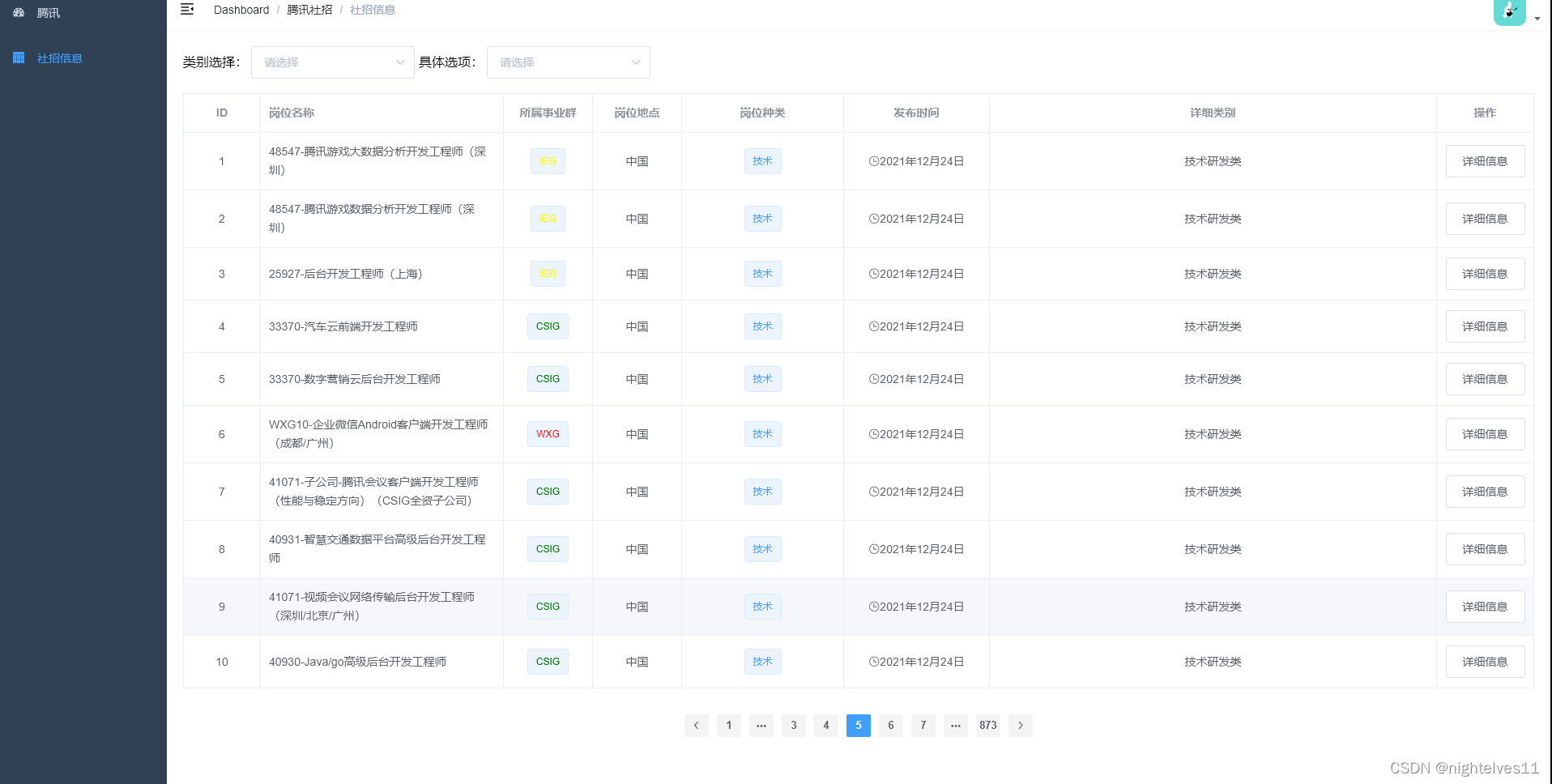Screen dimensions: 1552x784
Task: Open 详细信息 for row 10 Java/go
Action: pos(1485,662)
